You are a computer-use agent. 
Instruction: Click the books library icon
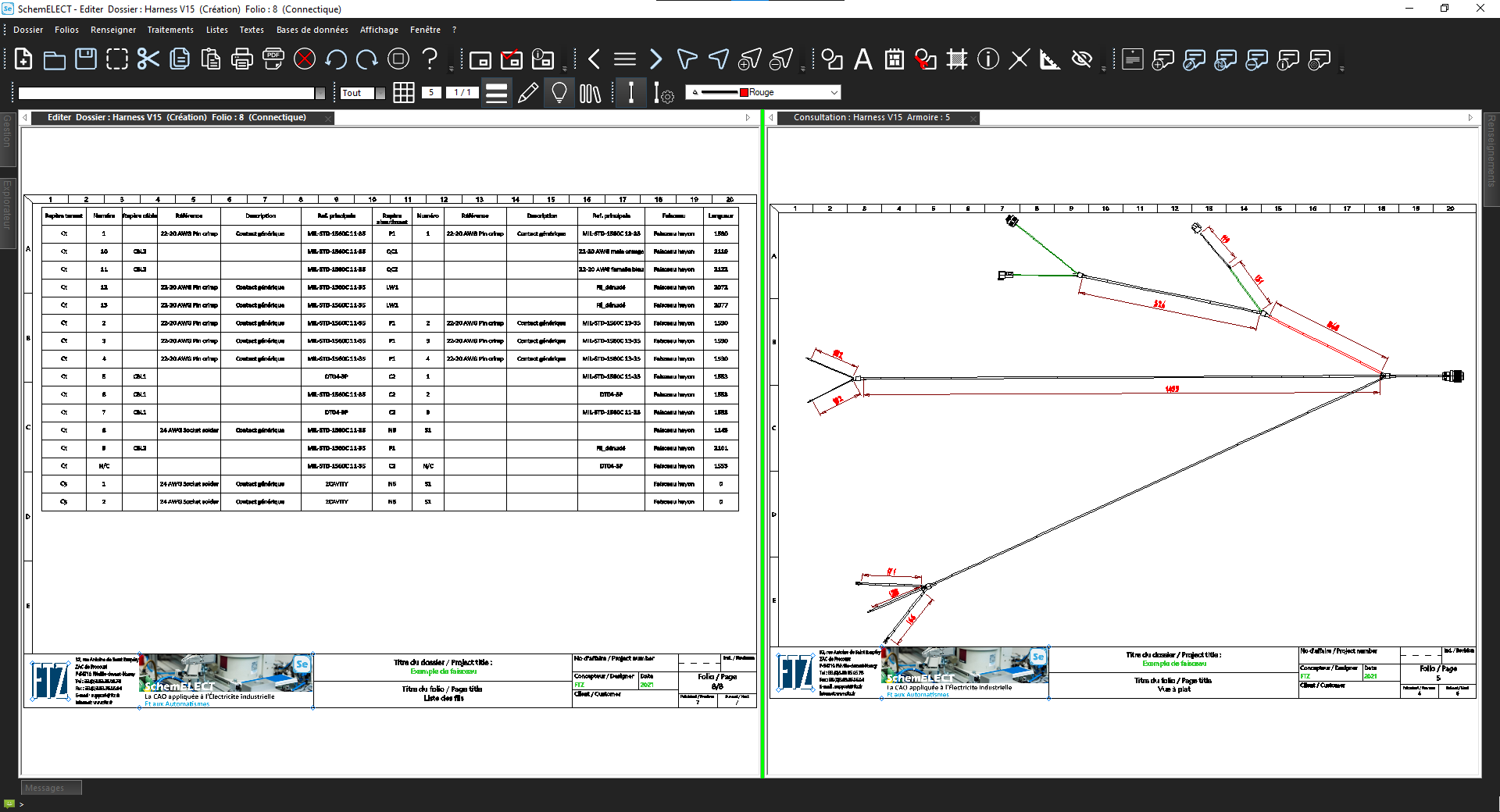(x=591, y=93)
